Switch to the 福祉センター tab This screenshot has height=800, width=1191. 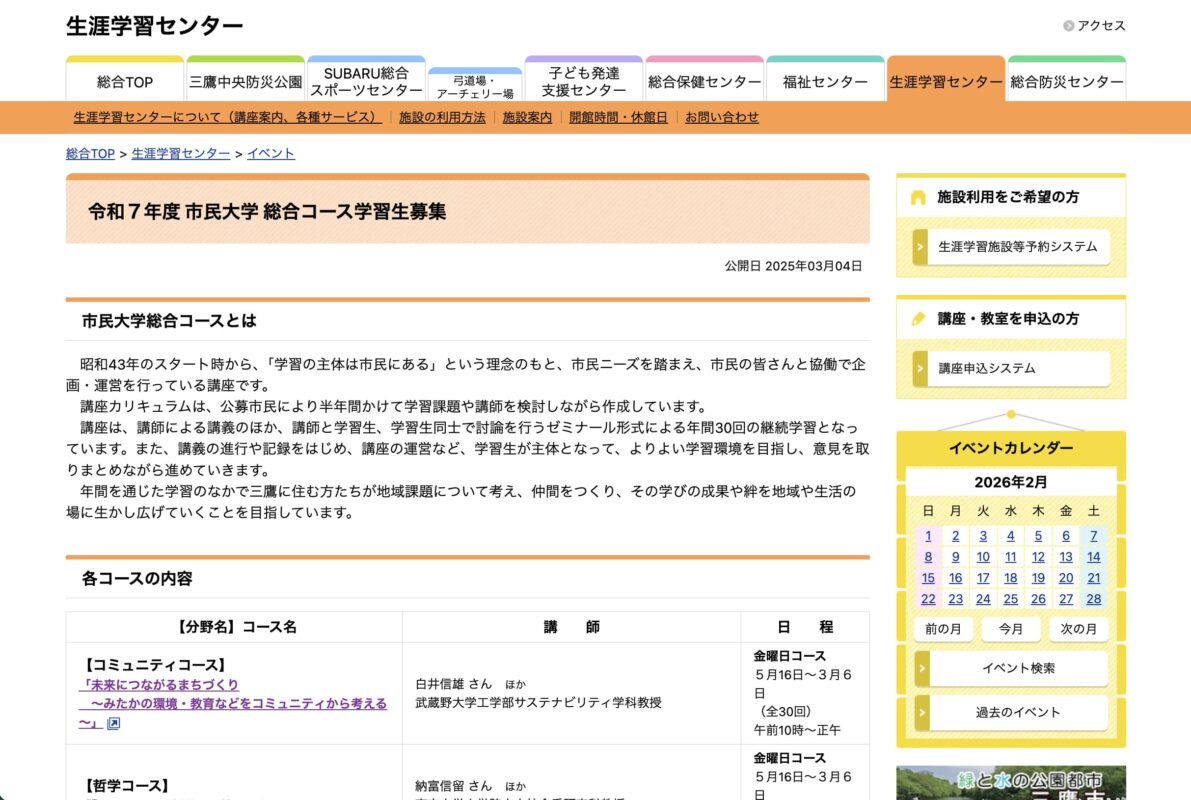[x=825, y=82]
